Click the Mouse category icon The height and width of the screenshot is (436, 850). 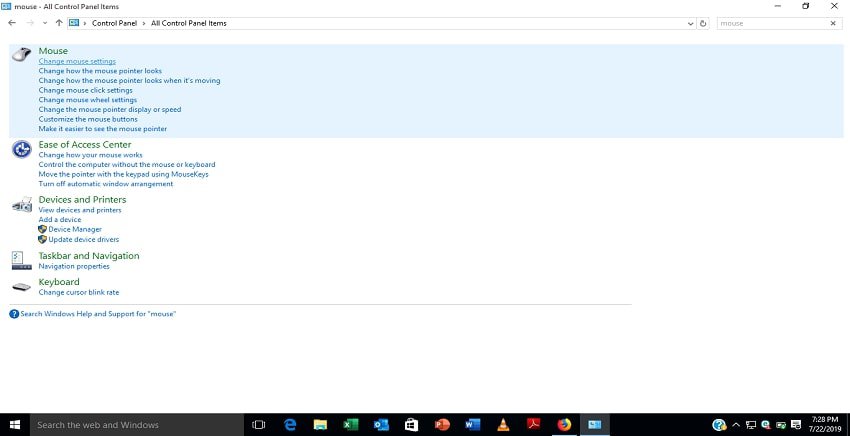coord(22,55)
